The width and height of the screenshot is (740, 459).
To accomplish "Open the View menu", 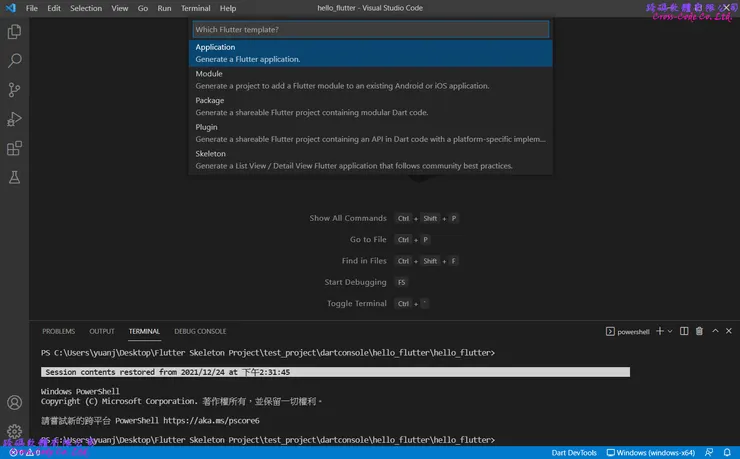I will coord(119,8).
